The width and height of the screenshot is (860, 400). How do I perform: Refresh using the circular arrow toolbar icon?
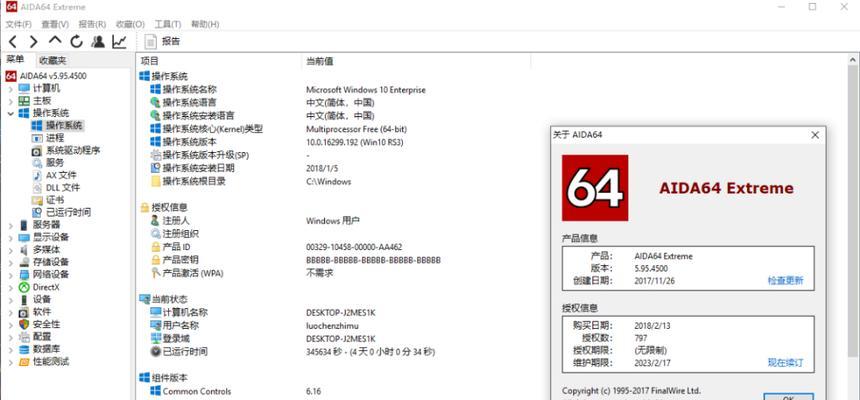pos(76,41)
